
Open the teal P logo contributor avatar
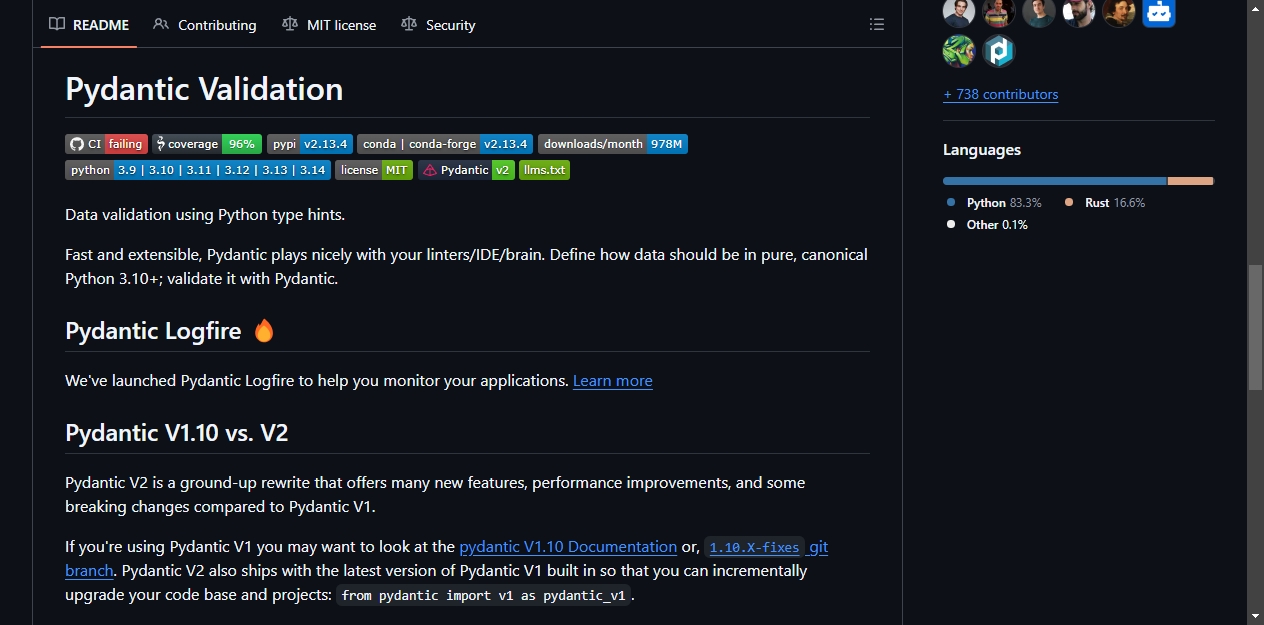(999, 51)
